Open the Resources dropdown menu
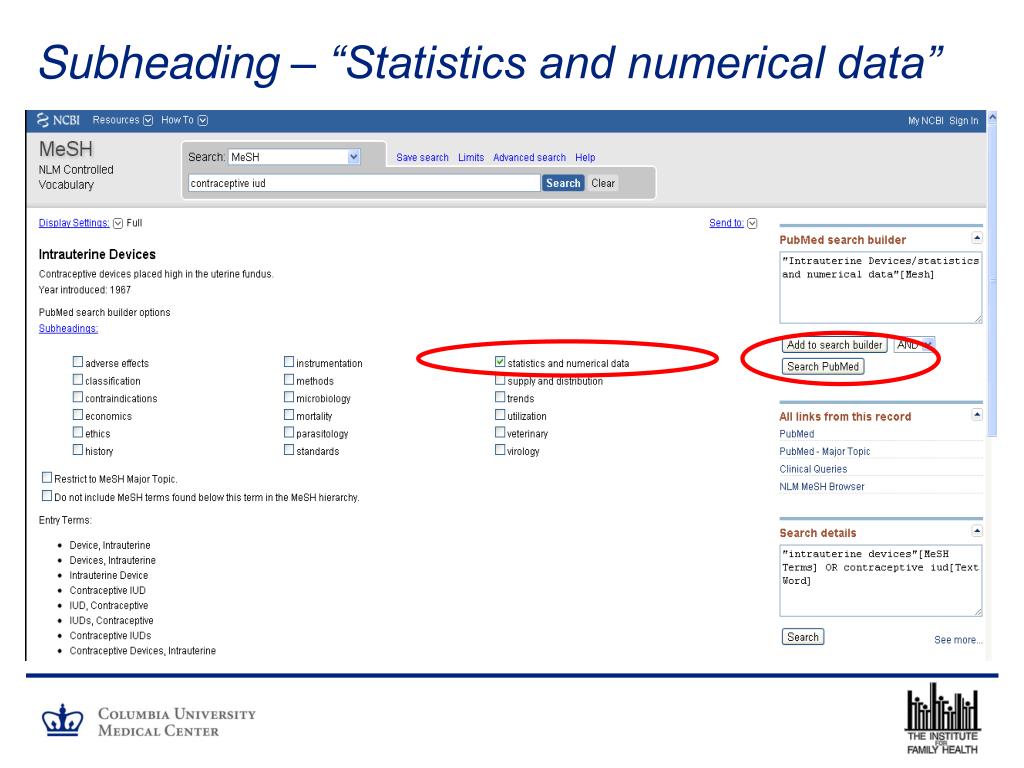 tap(123, 120)
